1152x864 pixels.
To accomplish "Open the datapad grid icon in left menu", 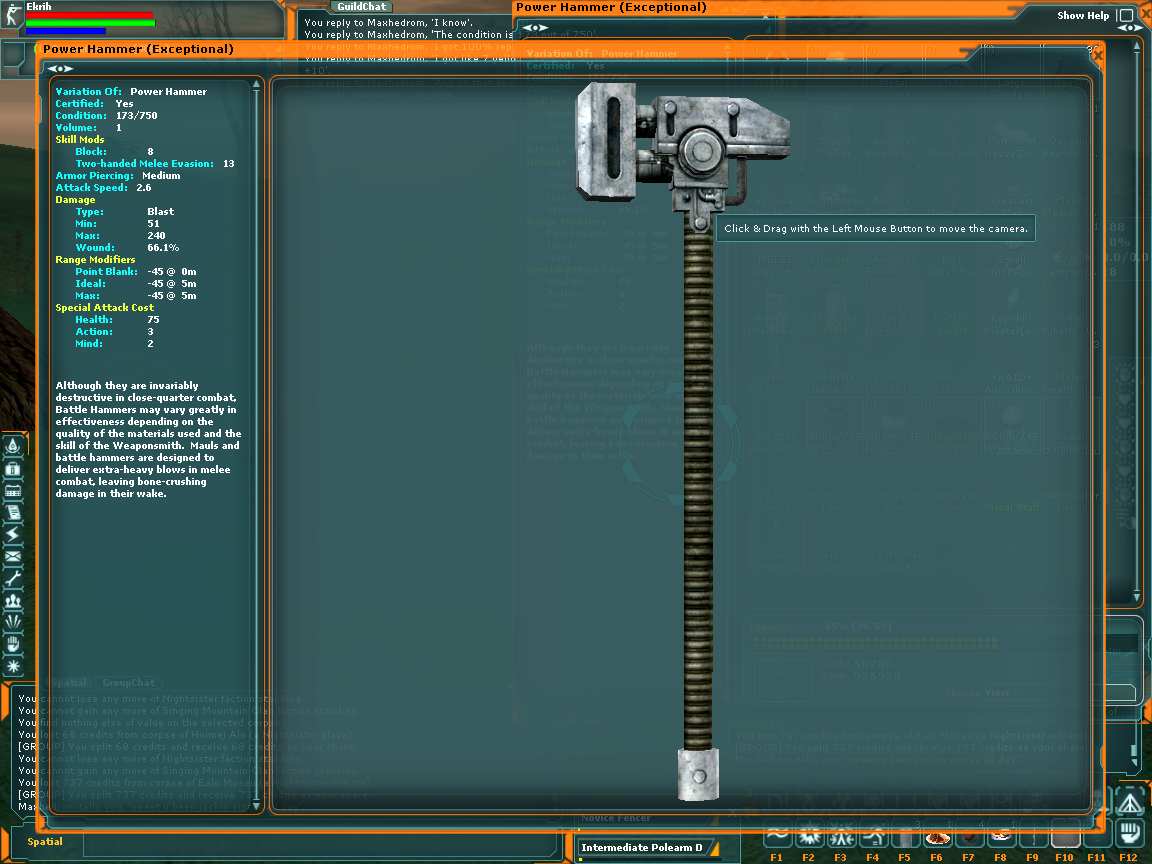I will tap(13, 492).
